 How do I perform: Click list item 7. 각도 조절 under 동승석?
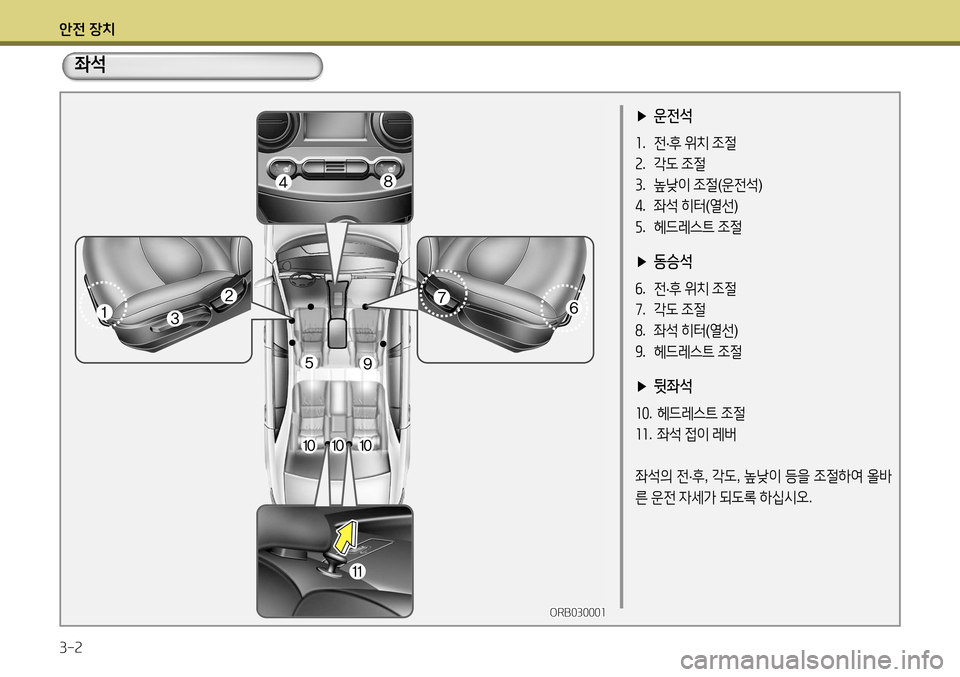[670, 309]
